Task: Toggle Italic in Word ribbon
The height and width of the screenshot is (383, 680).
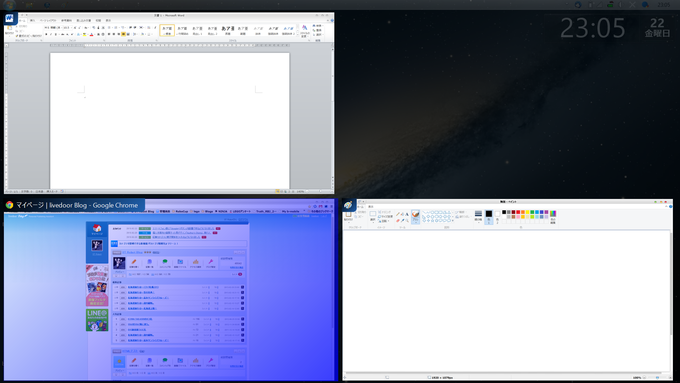Action: [51, 34]
